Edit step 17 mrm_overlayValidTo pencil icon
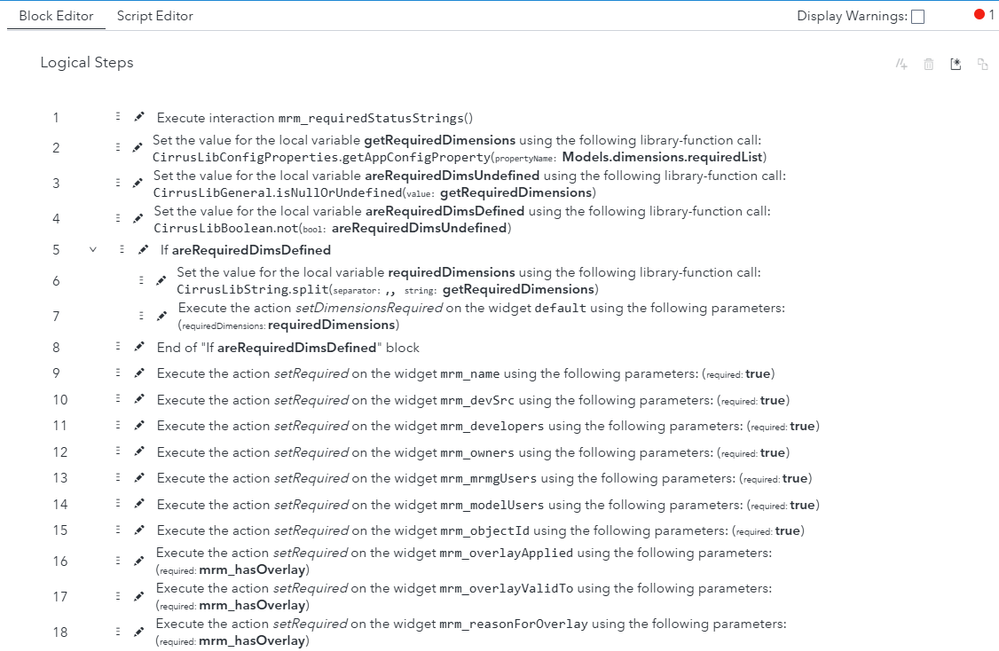999x651 pixels. click(x=139, y=597)
